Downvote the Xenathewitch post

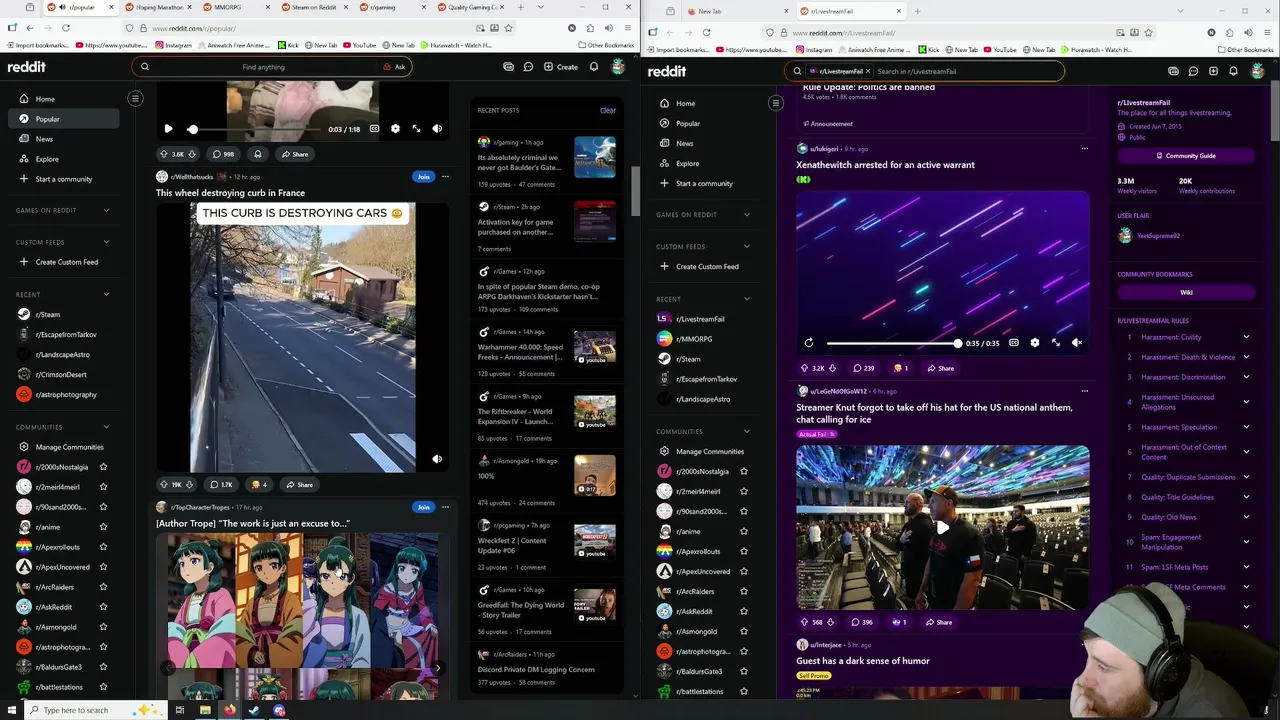click(832, 368)
